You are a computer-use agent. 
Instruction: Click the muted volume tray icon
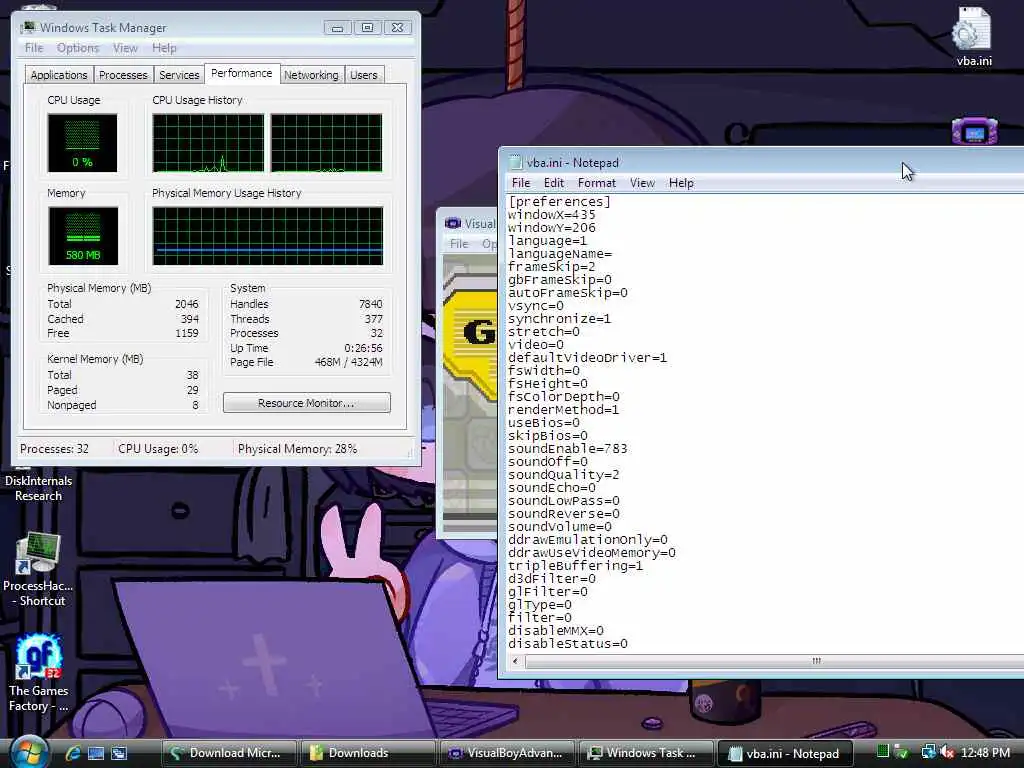click(x=947, y=752)
